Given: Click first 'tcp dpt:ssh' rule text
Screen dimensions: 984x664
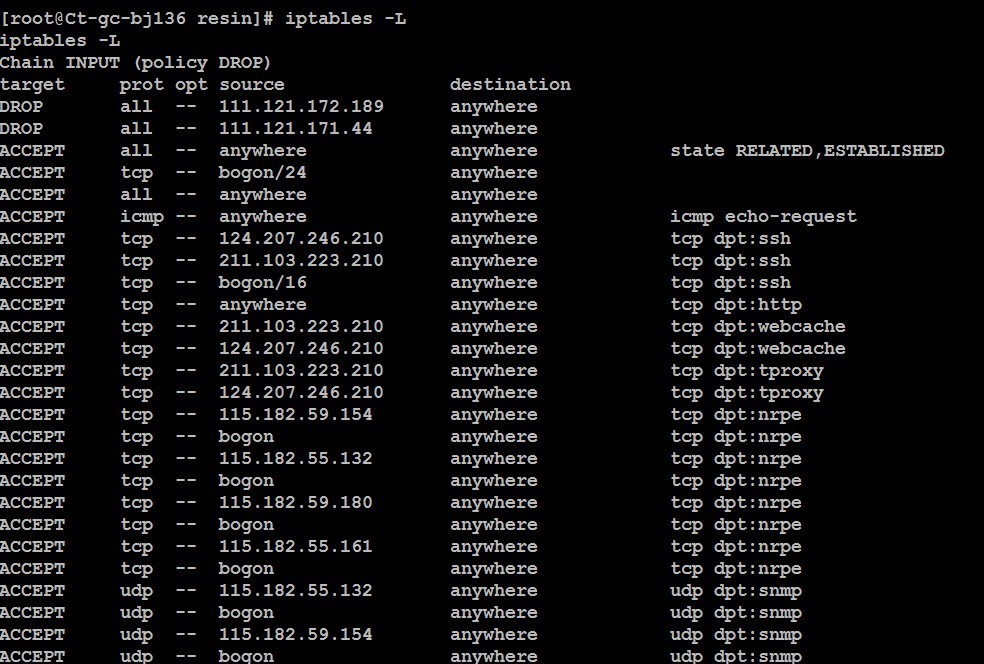Looking at the screenshot, I should coord(730,238).
